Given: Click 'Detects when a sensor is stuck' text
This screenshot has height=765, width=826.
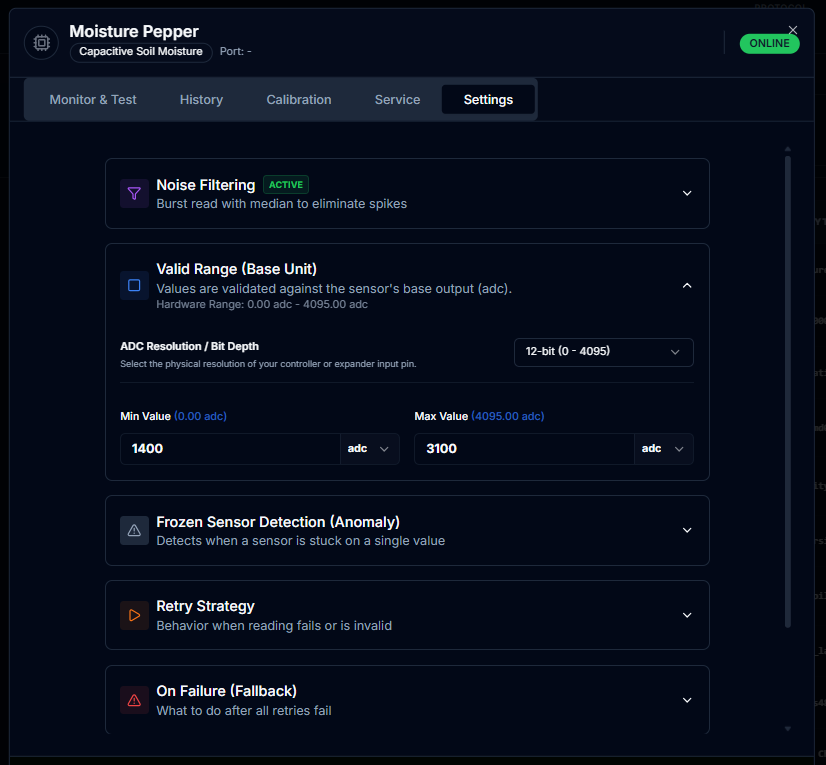Looking at the screenshot, I should pos(301,541).
